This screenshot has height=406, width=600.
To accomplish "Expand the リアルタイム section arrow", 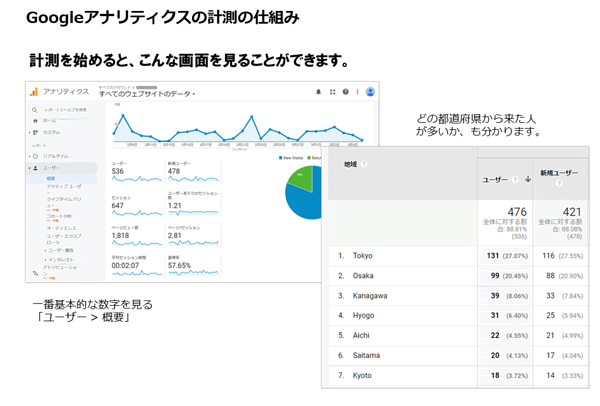I will [x=29, y=156].
